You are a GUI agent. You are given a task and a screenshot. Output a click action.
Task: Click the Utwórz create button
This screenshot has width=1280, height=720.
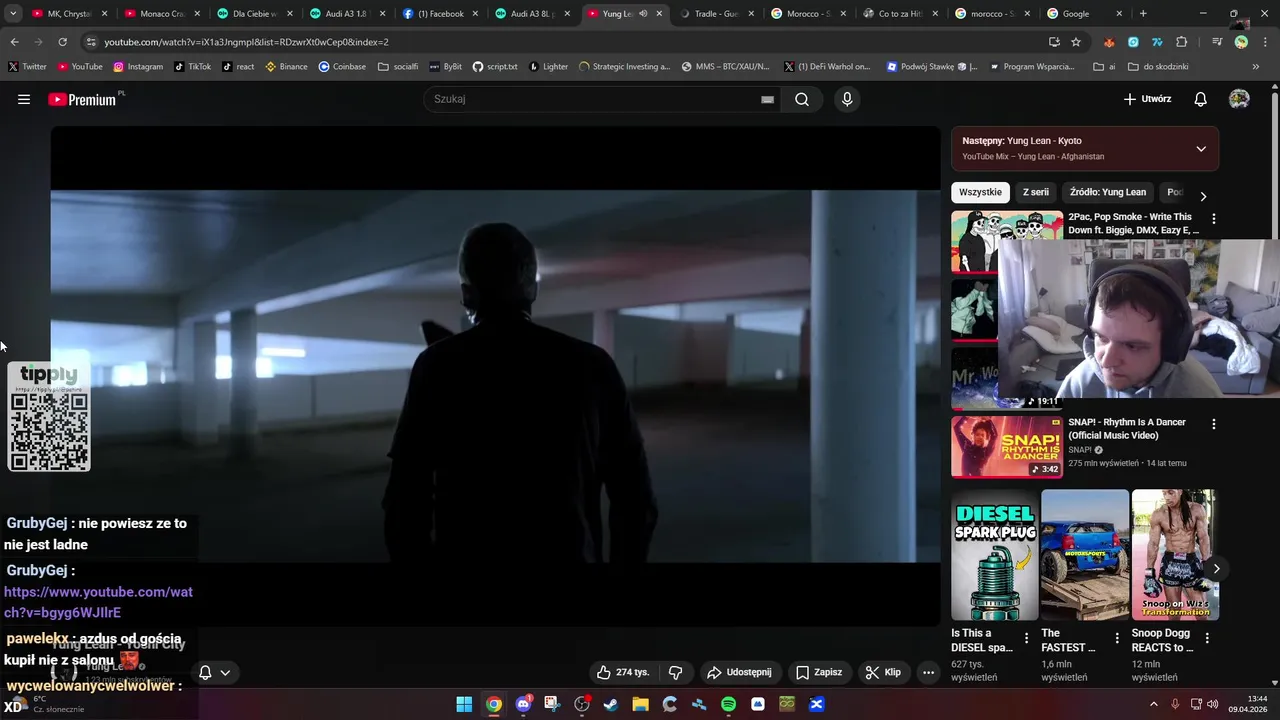click(1147, 99)
